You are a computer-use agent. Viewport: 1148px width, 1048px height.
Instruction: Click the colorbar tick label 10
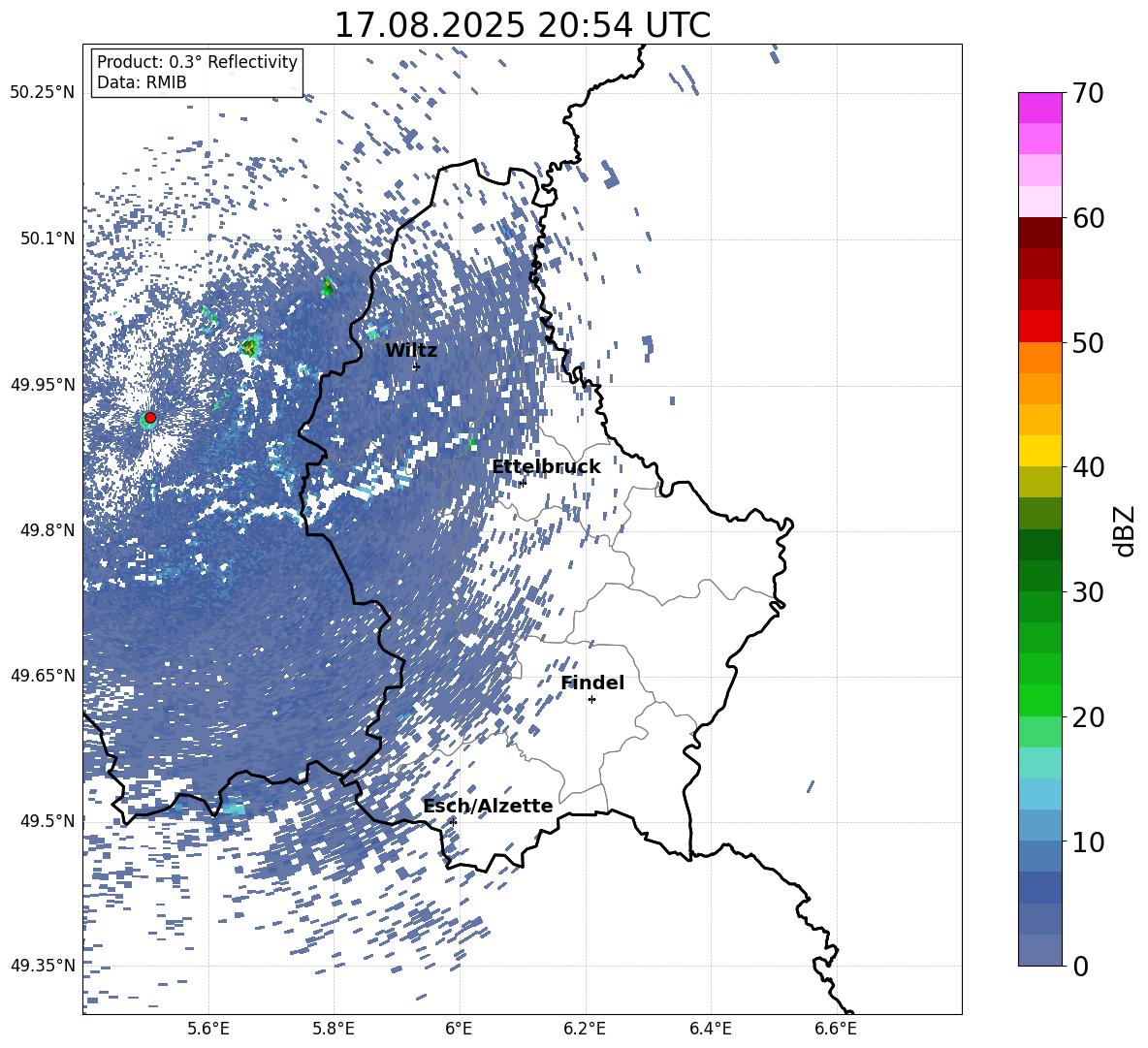click(x=1088, y=842)
